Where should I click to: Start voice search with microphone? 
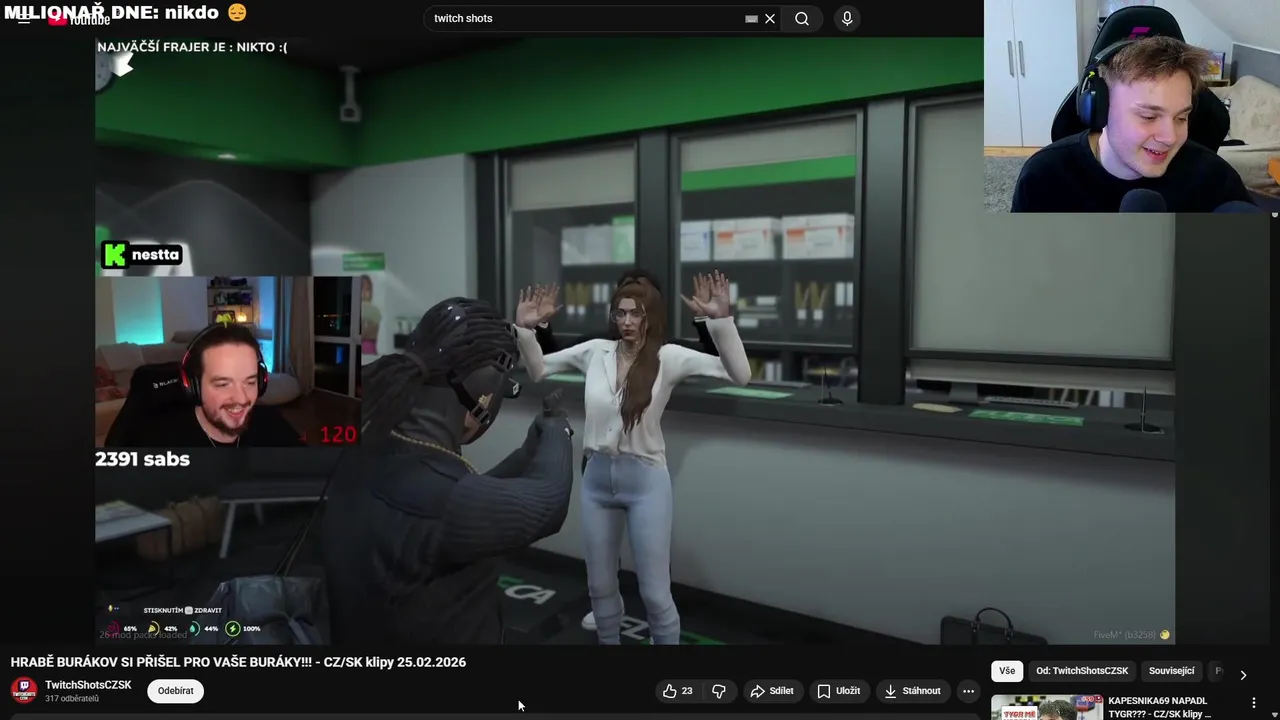tap(847, 18)
